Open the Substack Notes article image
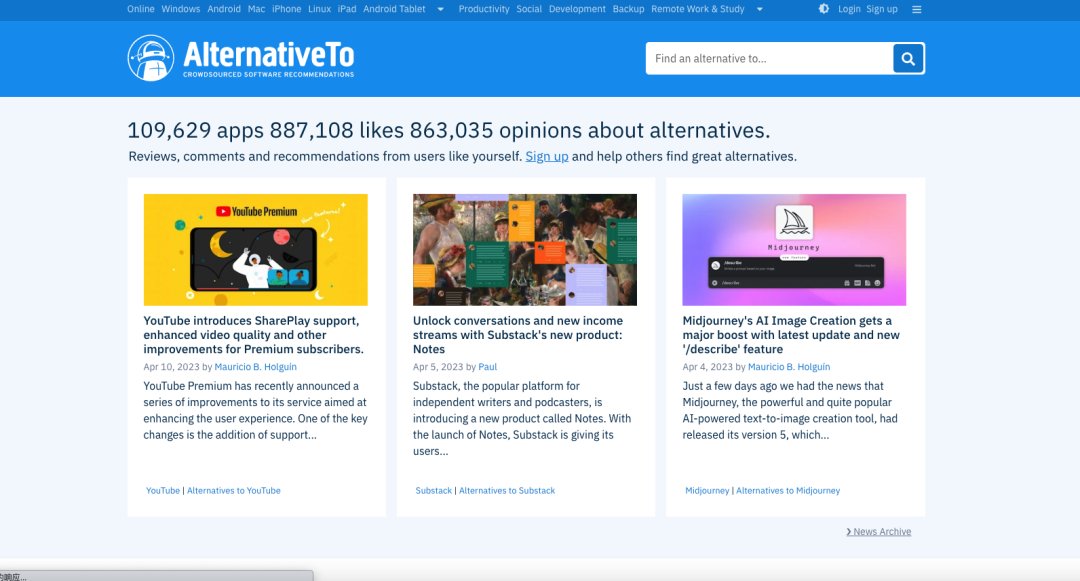 (x=525, y=249)
